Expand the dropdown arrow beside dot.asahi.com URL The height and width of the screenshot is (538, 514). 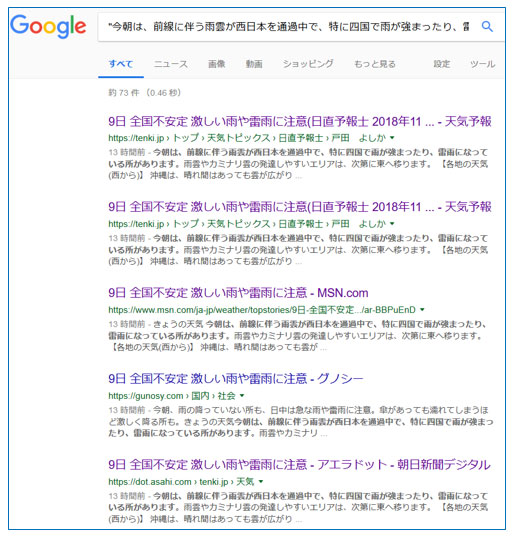tap(261, 481)
